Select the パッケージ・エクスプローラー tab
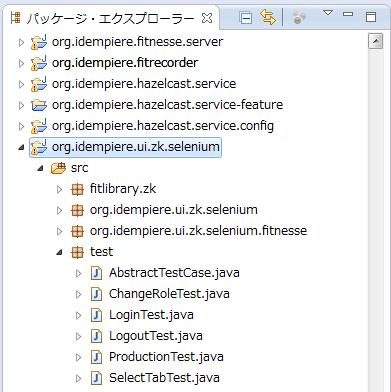Screen dimensions: 391x392 pyautogui.click(x=110, y=18)
